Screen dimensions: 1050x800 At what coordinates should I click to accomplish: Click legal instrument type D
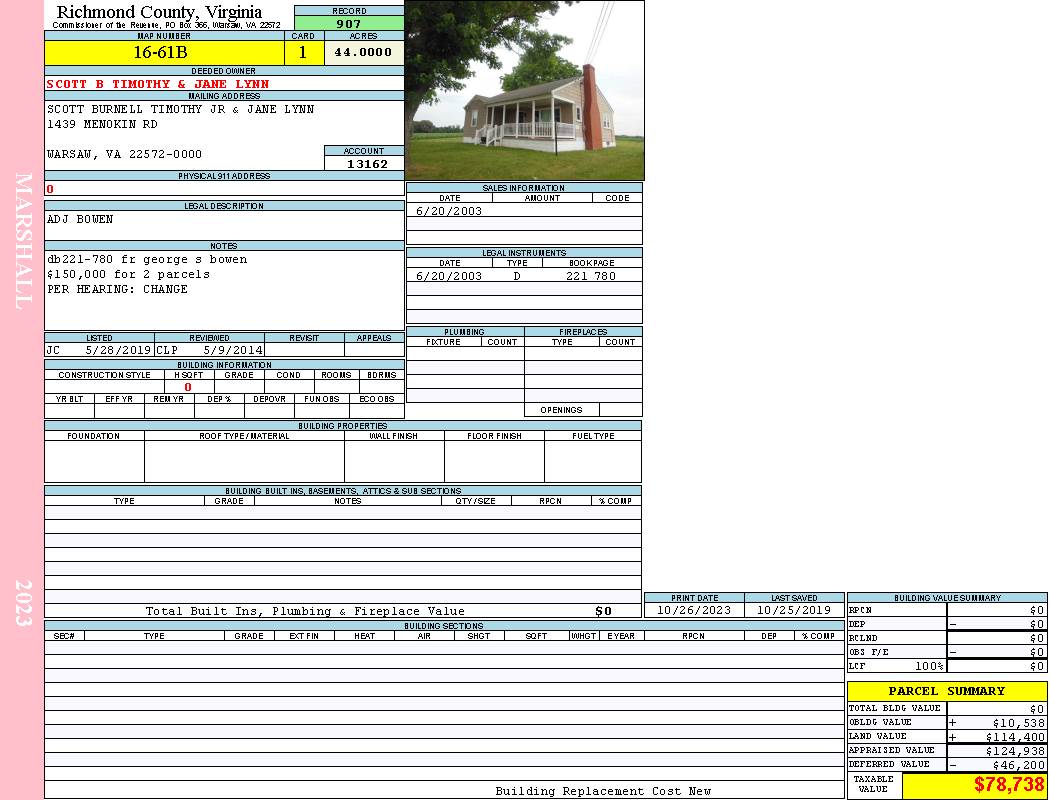517,276
